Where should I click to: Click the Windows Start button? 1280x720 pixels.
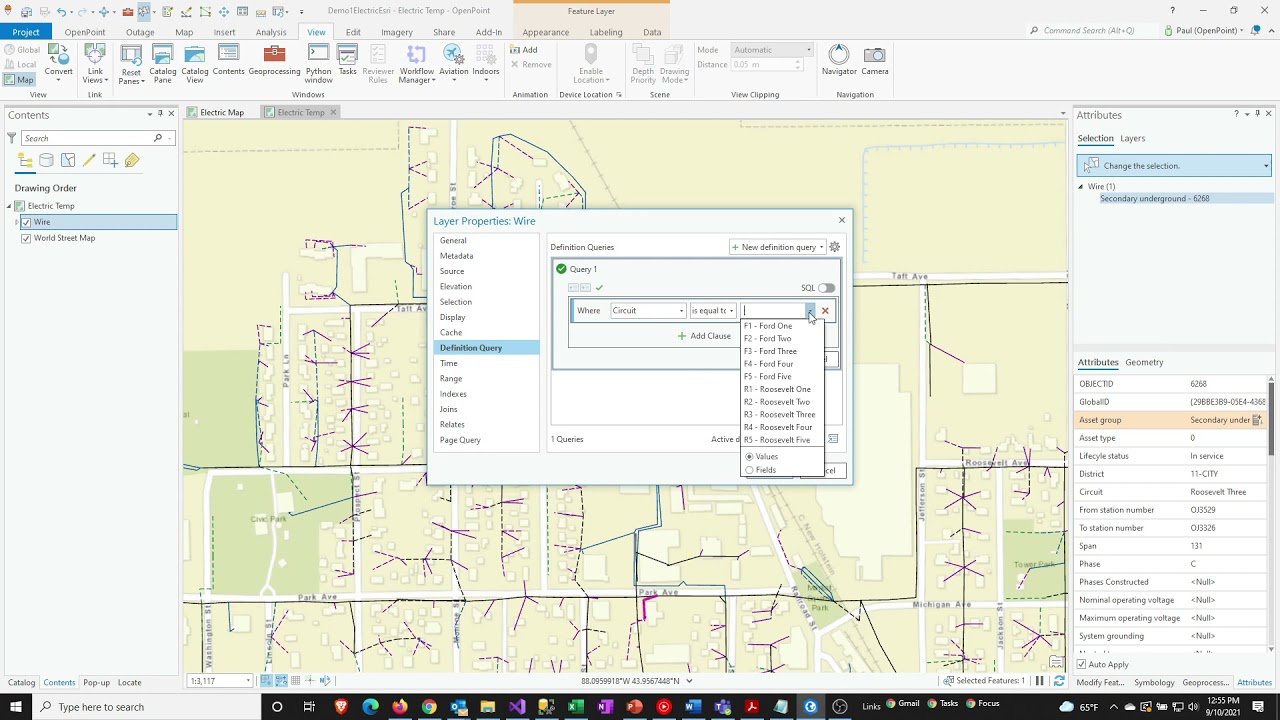tap(17, 707)
